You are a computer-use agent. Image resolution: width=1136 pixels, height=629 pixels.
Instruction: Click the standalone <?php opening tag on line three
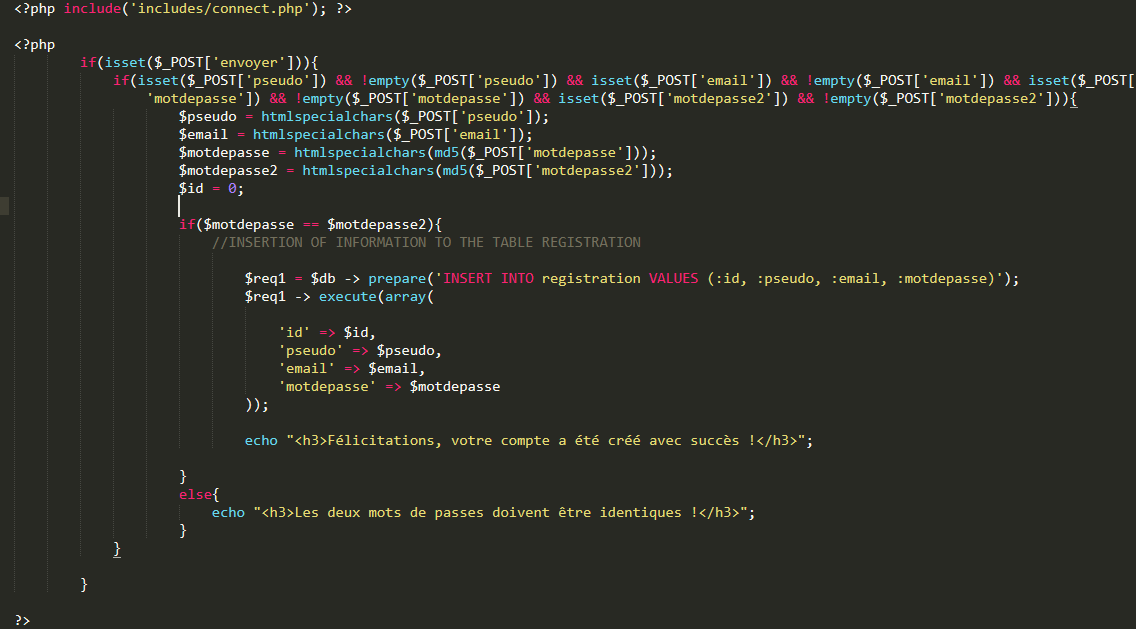[35, 45]
